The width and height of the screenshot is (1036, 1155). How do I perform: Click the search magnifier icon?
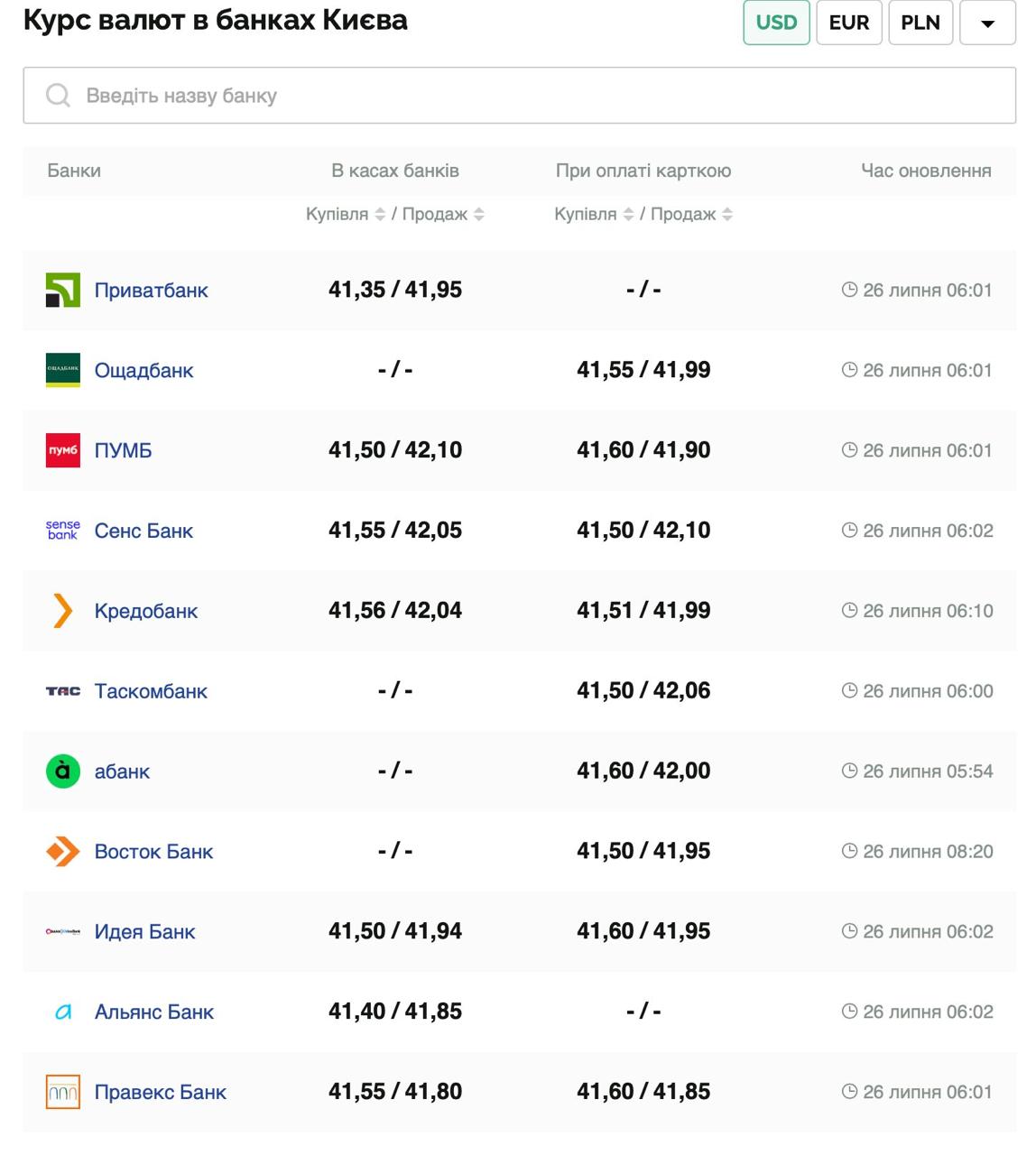click(x=58, y=96)
